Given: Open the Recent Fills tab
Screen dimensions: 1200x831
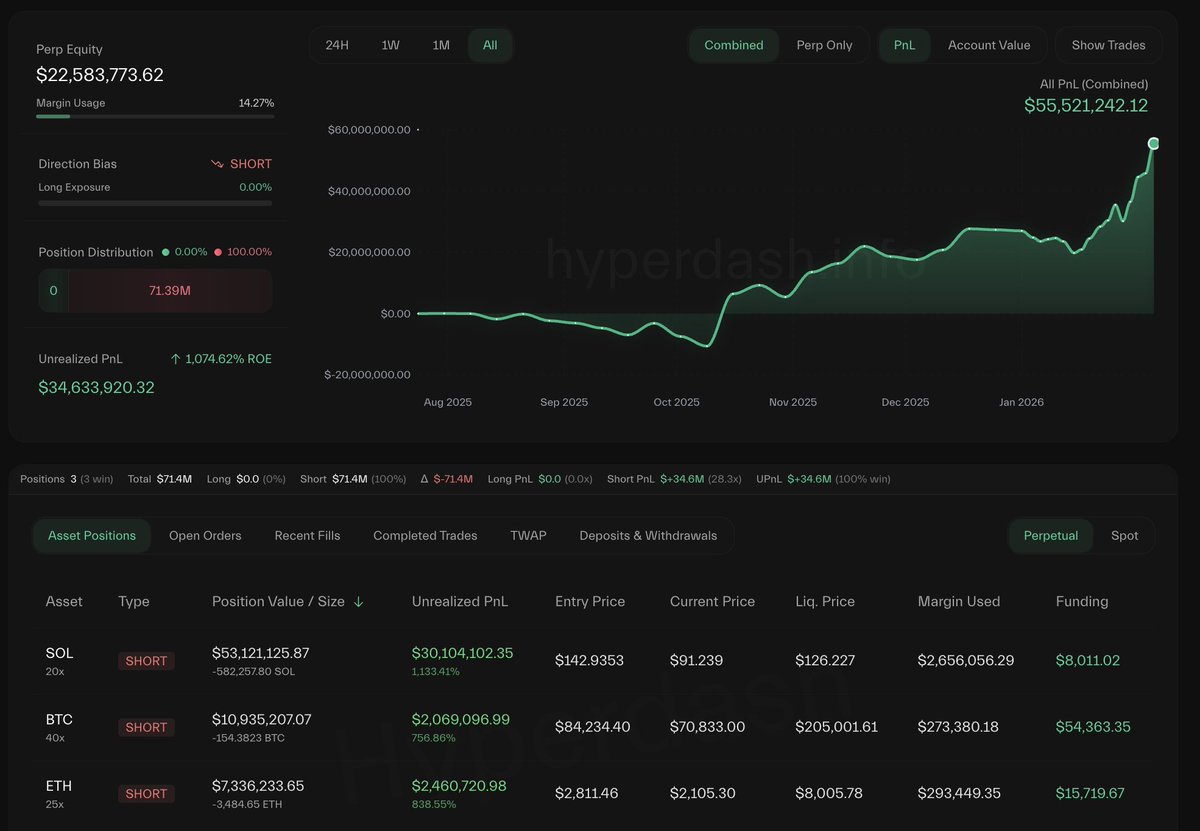Looking at the screenshot, I should coord(307,536).
